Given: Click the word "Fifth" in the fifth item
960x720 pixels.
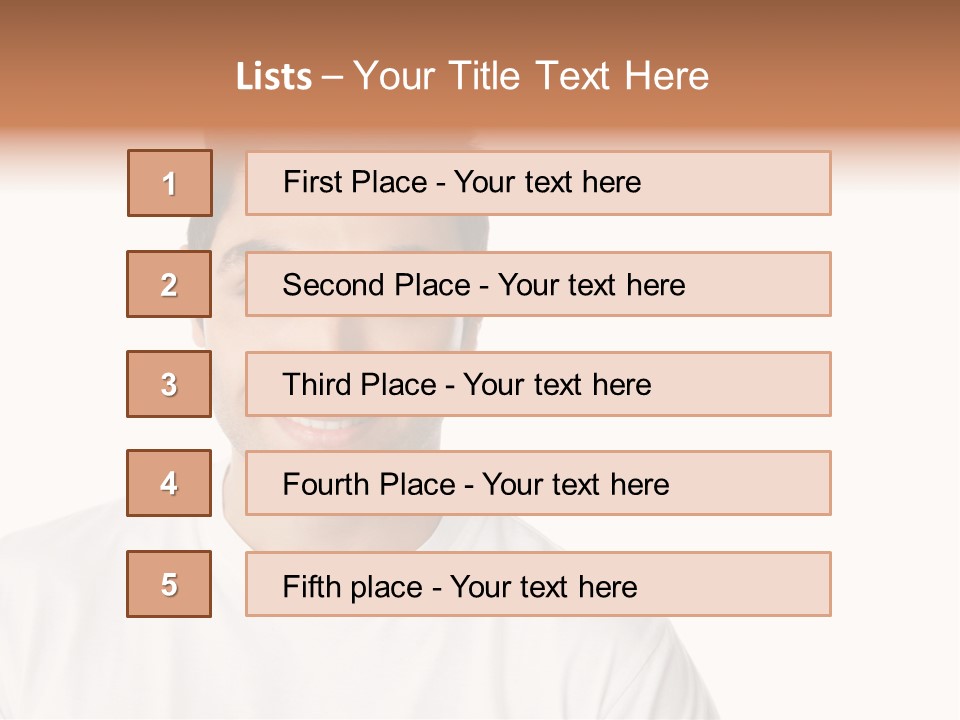Looking at the screenshot, I should 312,586.
